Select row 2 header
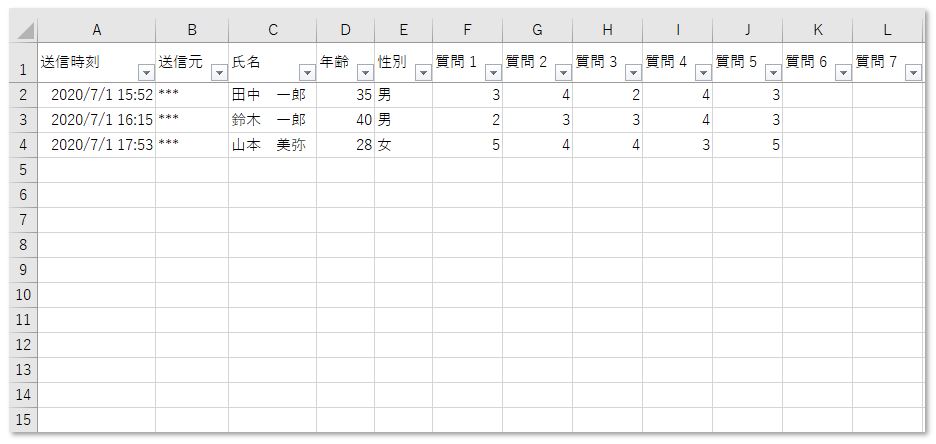This screenshot has width=936, height=444. tap(23, 95)
